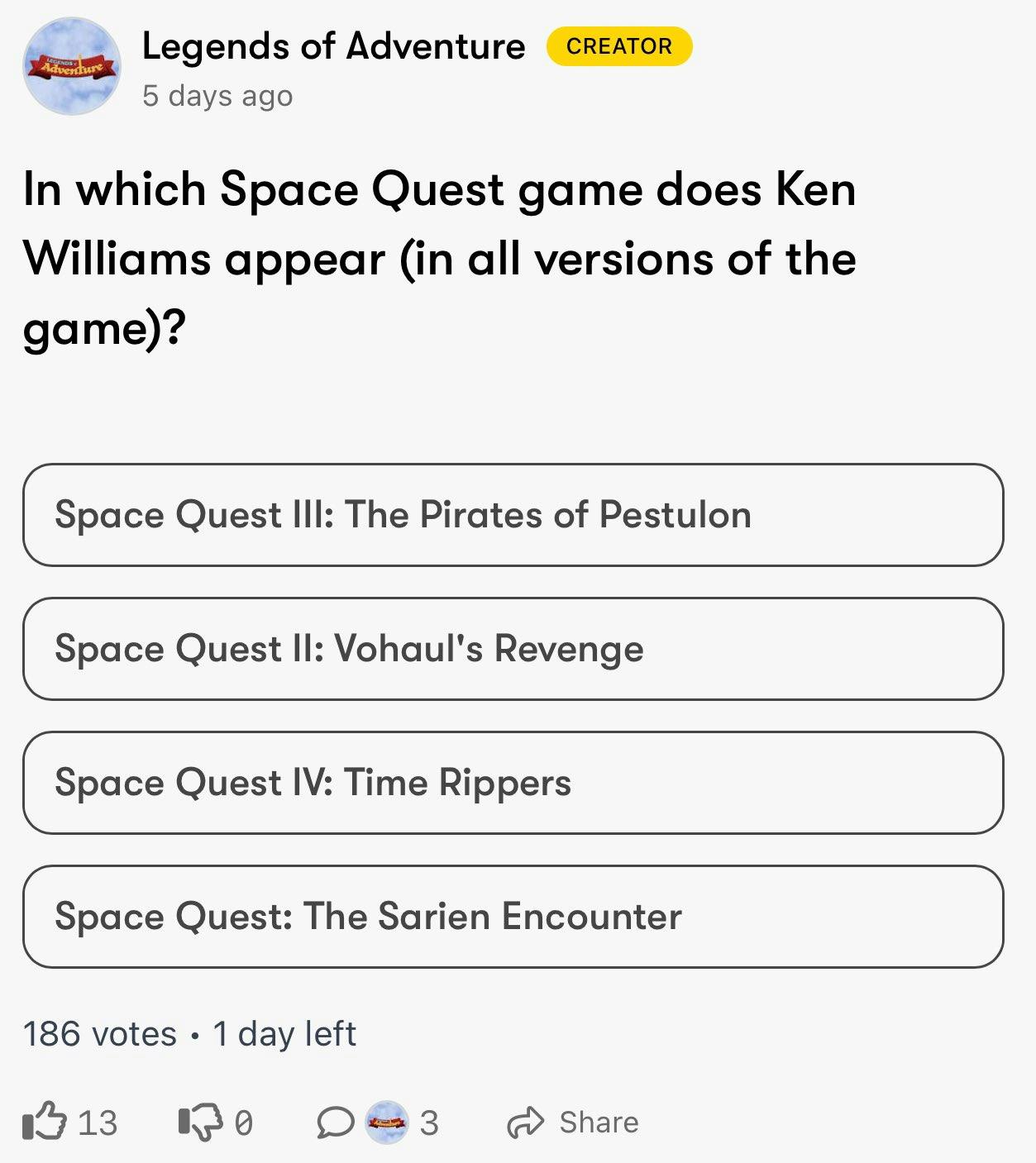This screenshot has height=1163, width=1036.
Task: Click the small commenter avatar near comments
Action: pyautogui.click(x=387, y=1122)
